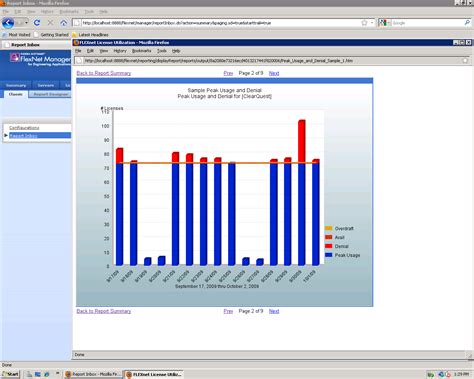Open Edit menu in FLEXnet License Utilization window
Screen dimensions: 474x379
90,51
